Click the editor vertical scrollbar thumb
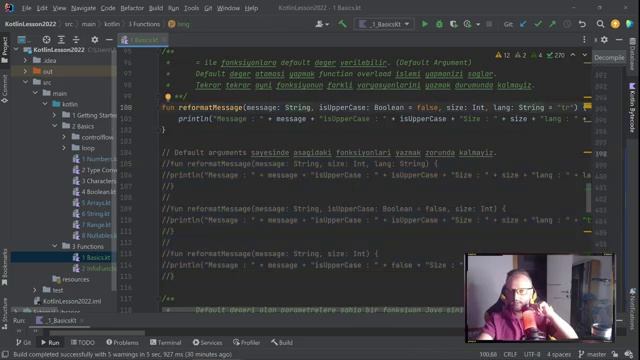The height and width of the screenshot is (360, 640). [x=588, y=198]
